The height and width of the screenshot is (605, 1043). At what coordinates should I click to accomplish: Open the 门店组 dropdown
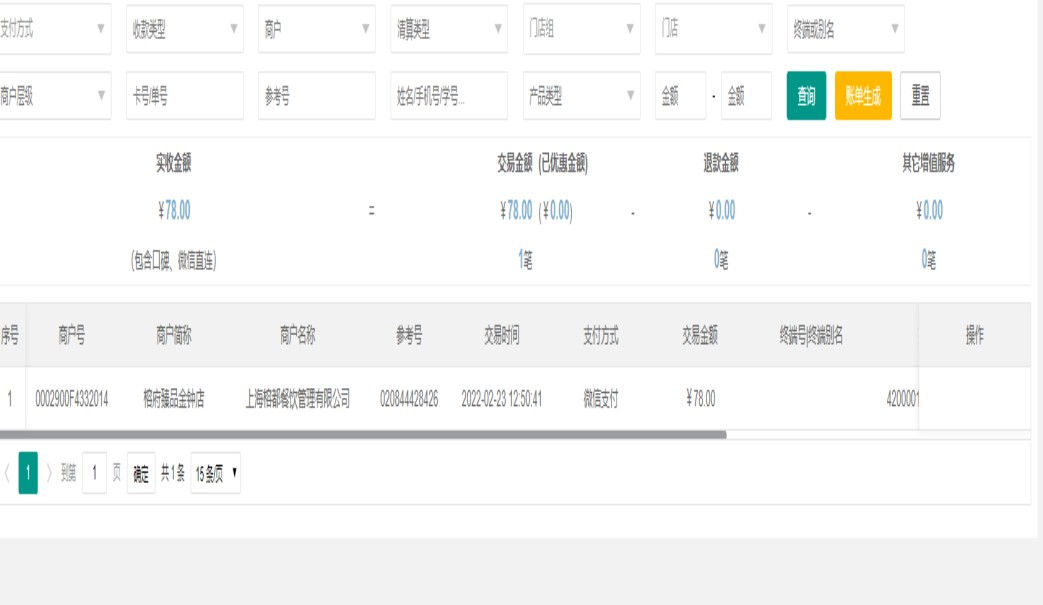click(x=581, y=29)
